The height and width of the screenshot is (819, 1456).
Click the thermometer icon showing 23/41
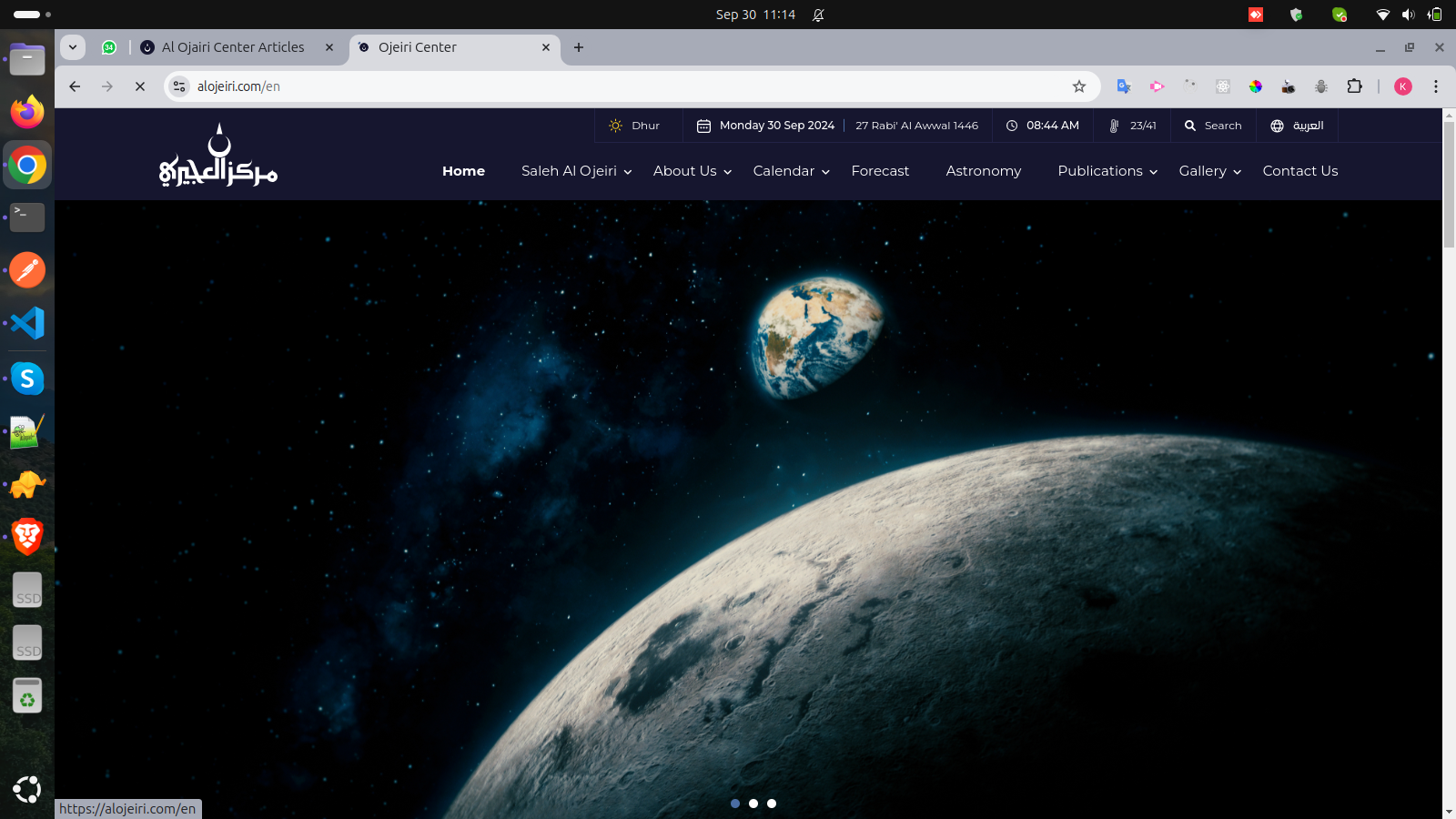pyautogui.click(x=1112, y=125)
